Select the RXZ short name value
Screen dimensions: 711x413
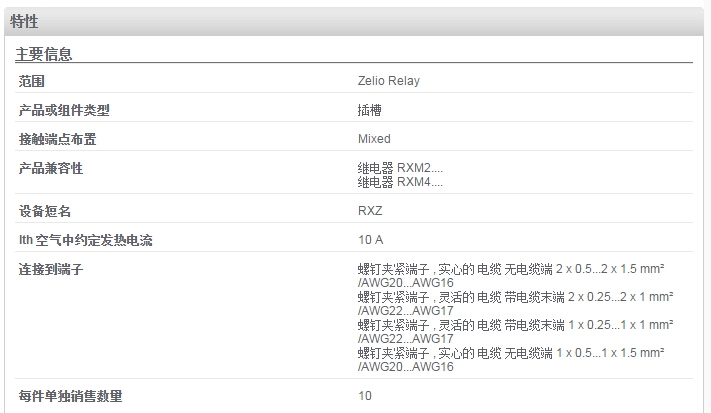tap(370, 211)
